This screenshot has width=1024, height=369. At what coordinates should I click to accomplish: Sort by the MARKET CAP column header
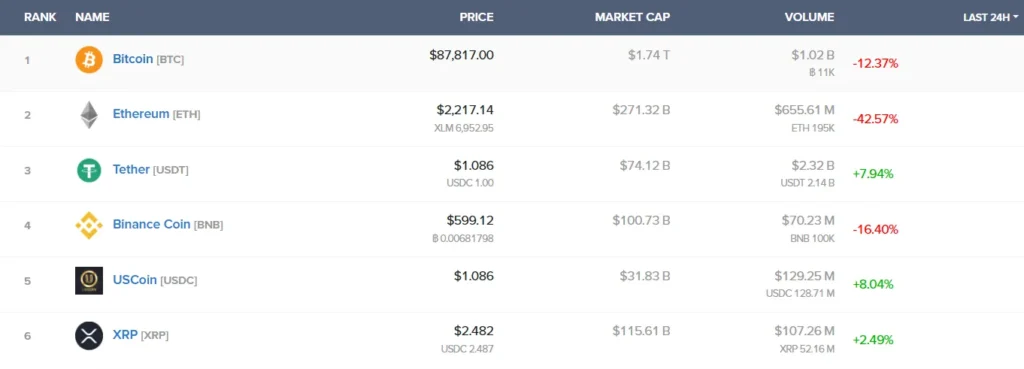click(x=632, y=18)
